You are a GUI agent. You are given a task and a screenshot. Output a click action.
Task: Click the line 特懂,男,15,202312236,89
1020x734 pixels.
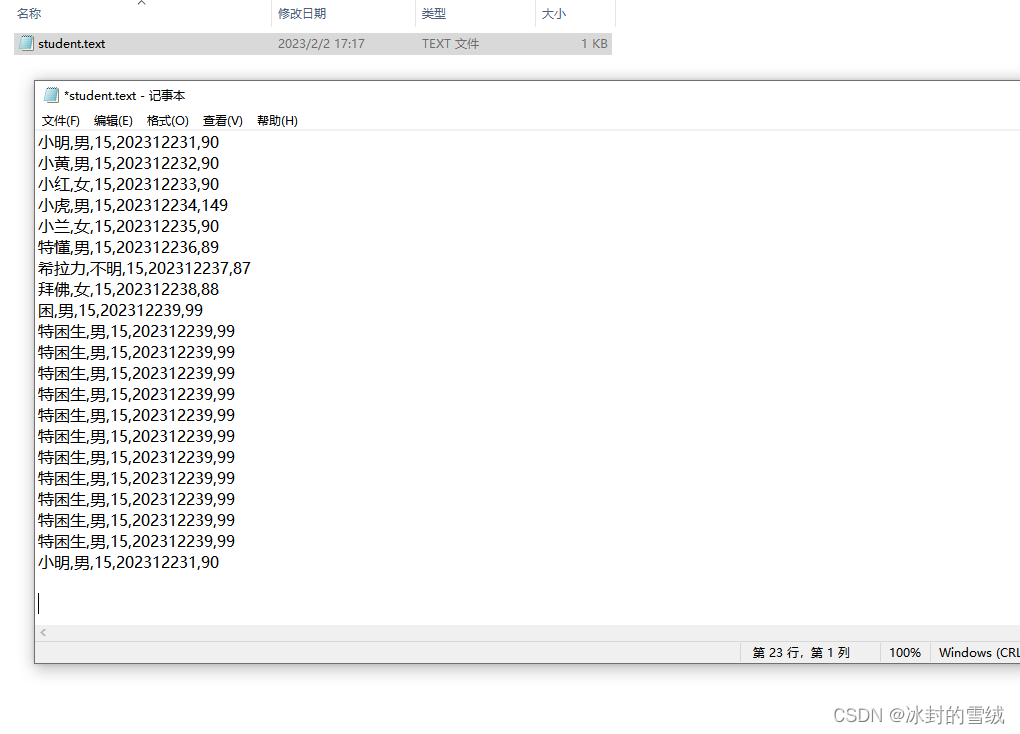click(x=128, y=247)
